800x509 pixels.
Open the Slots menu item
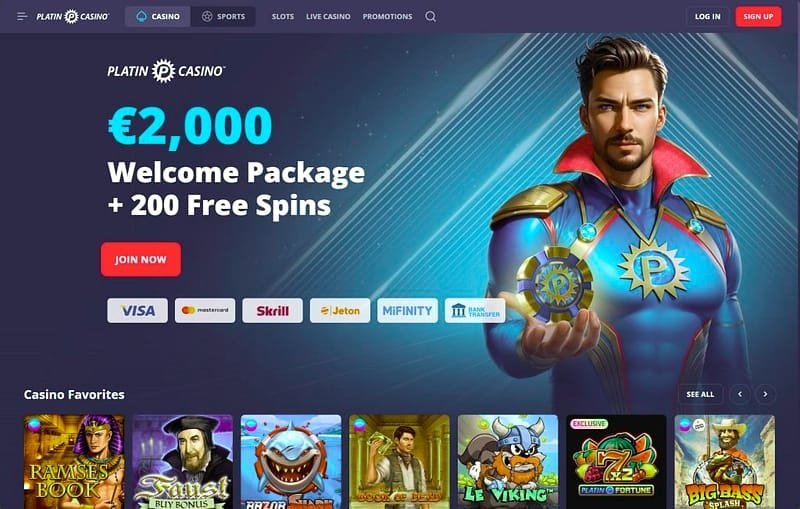(x=283, y=16)
